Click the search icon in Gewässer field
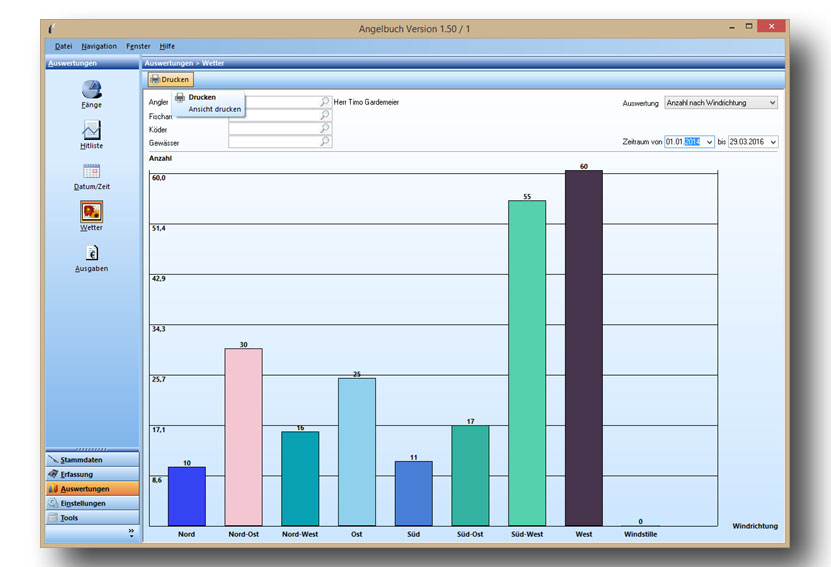 coord(325,142)
